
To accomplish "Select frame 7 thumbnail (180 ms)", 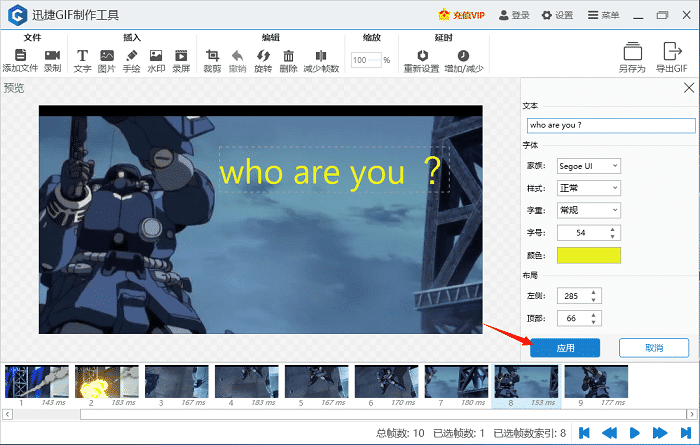I will pyautogui.click(x=456, y=382).
